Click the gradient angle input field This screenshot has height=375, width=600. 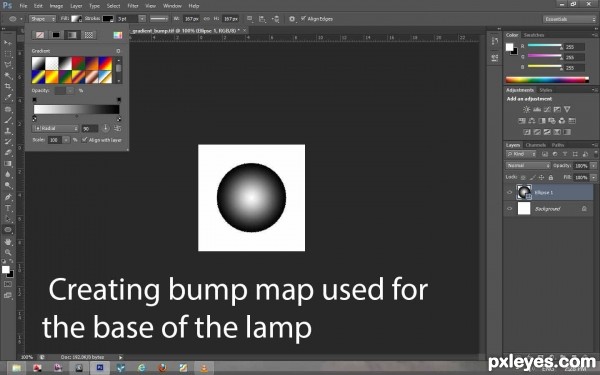[x=90, y=129]
